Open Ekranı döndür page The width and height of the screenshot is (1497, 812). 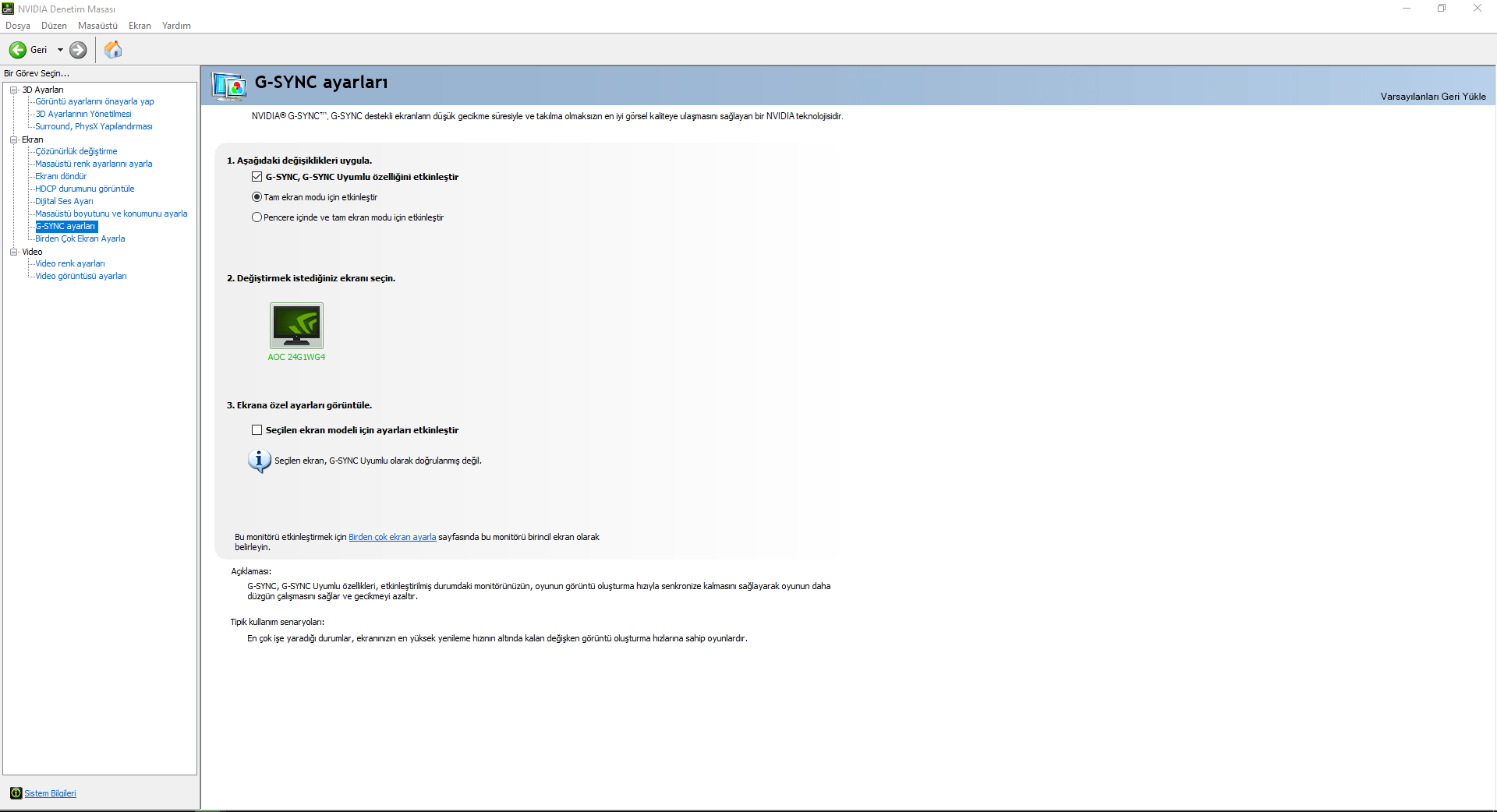(61, 176)
